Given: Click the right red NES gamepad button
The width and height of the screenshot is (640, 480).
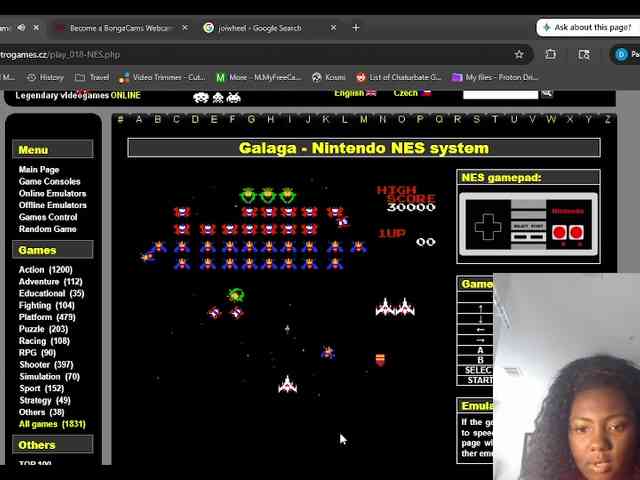Looking at the screenshot, I should (x=576, y=233).
